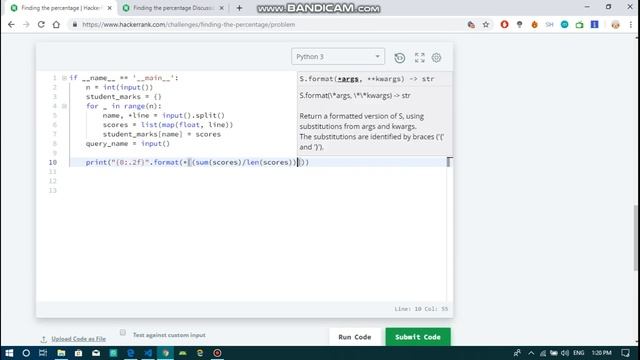Open the 1:20 PM clock in the taskbar

(x=602, y=353)
